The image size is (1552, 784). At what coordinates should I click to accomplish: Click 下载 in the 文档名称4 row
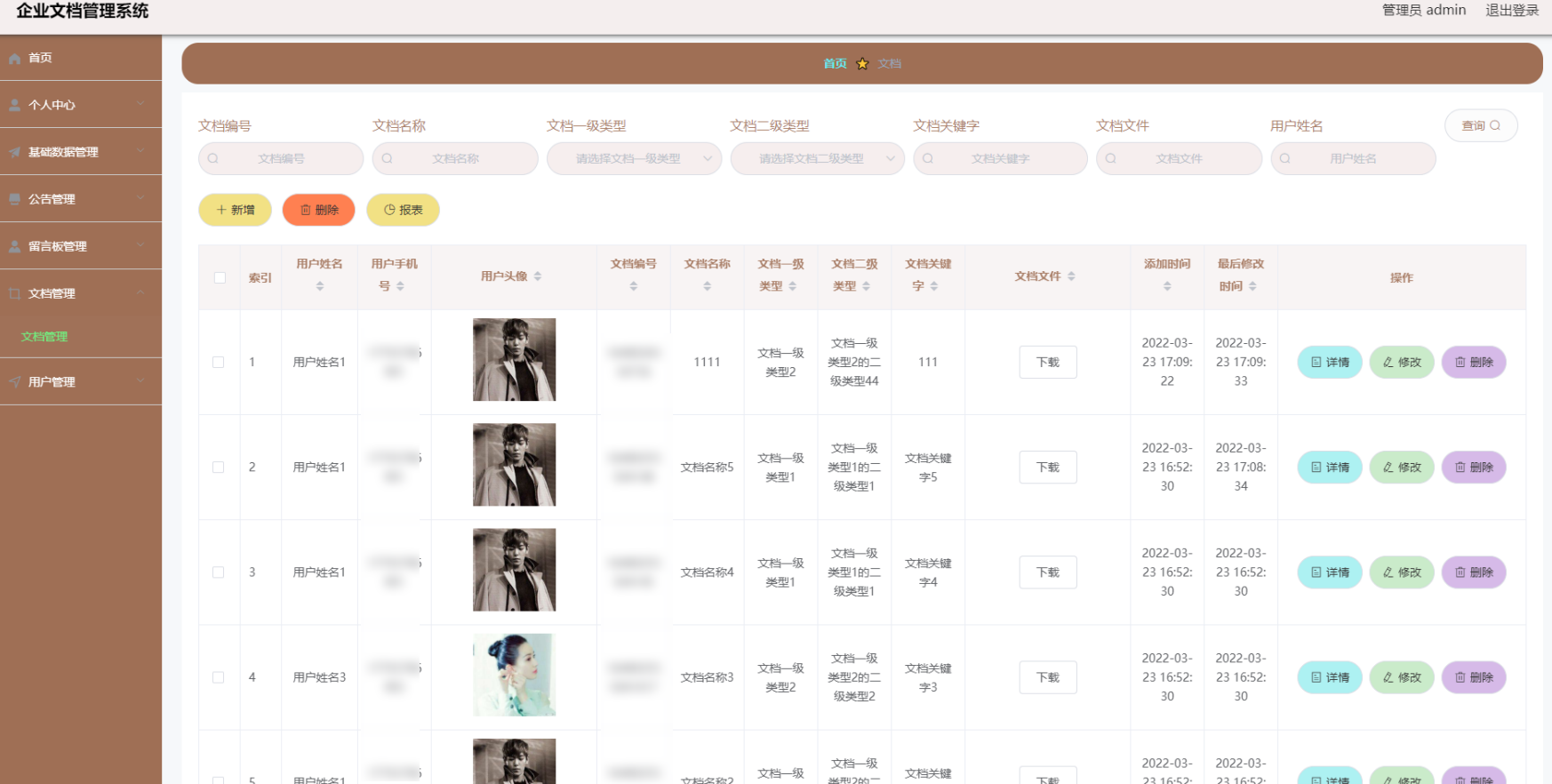pos(1048,572)
